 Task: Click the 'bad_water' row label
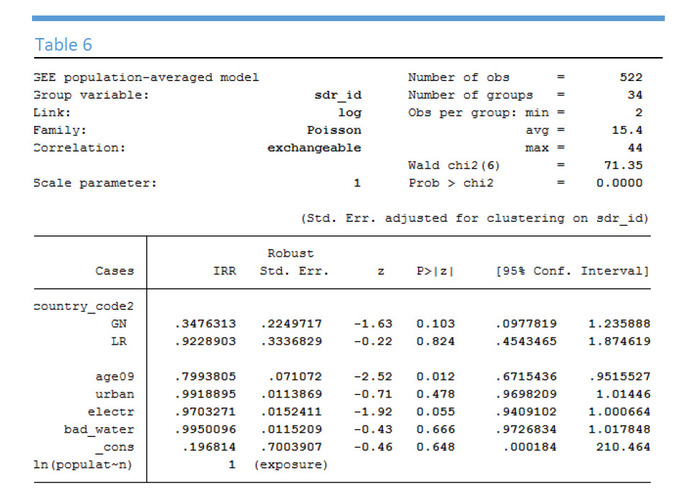[x=99, y=430]
